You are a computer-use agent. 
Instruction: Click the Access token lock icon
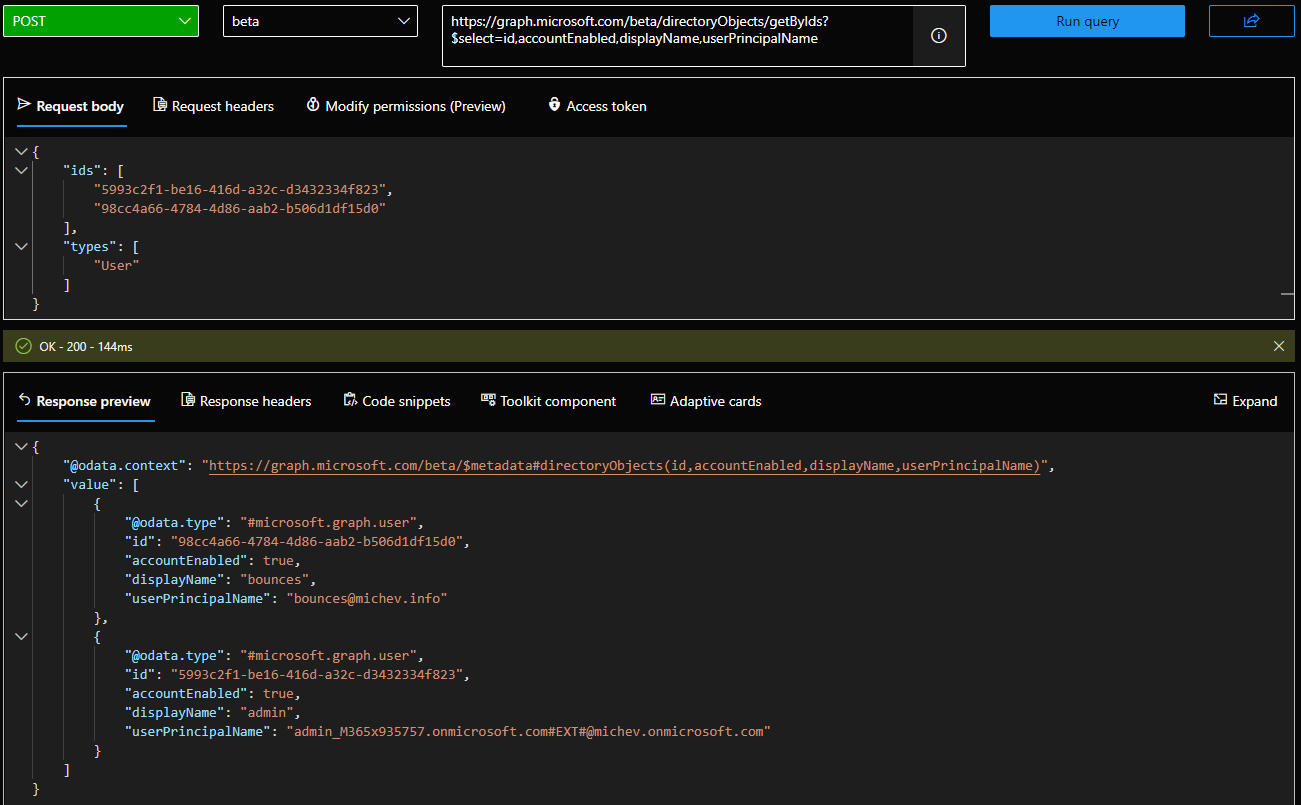point(554,105)
